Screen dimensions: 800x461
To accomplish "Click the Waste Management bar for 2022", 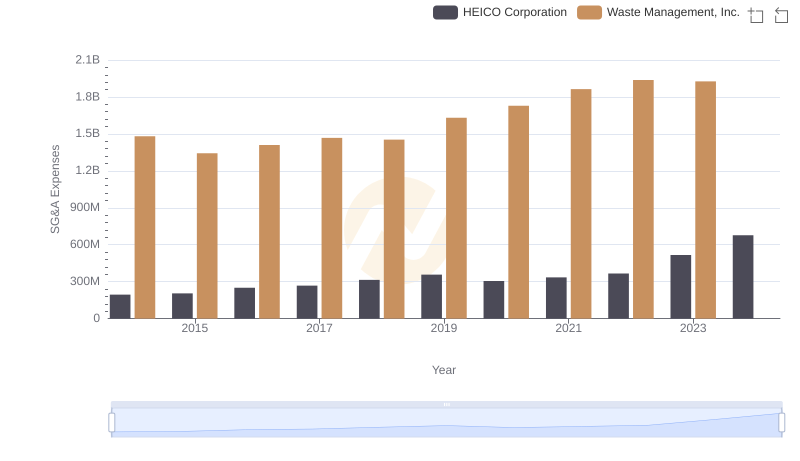I will click(643, 199).
